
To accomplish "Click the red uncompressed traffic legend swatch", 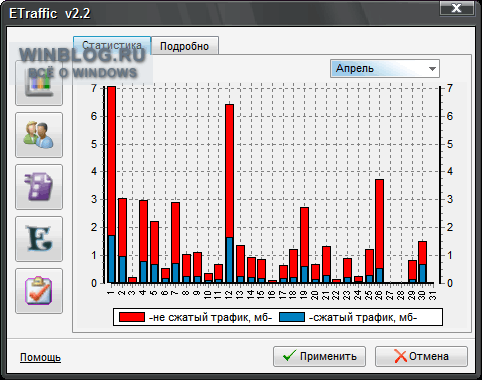I will pos(132,317).
